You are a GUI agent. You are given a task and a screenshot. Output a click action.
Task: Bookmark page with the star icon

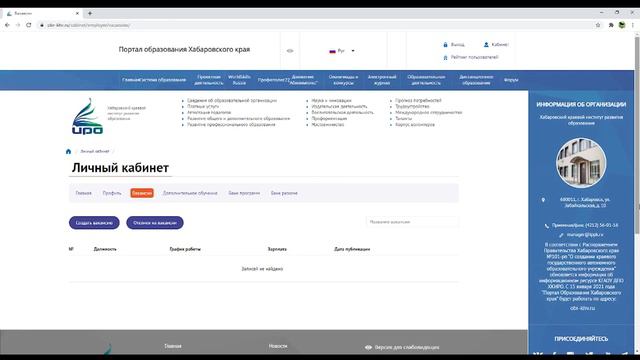[x=598, y=25]
